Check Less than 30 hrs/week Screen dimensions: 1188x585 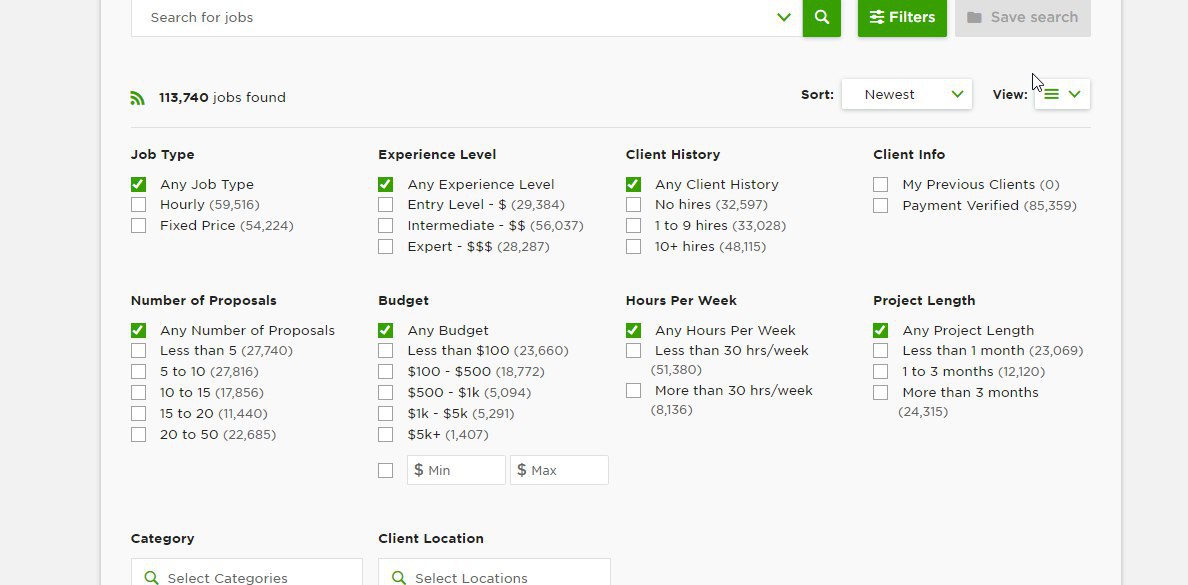(633, 351)
